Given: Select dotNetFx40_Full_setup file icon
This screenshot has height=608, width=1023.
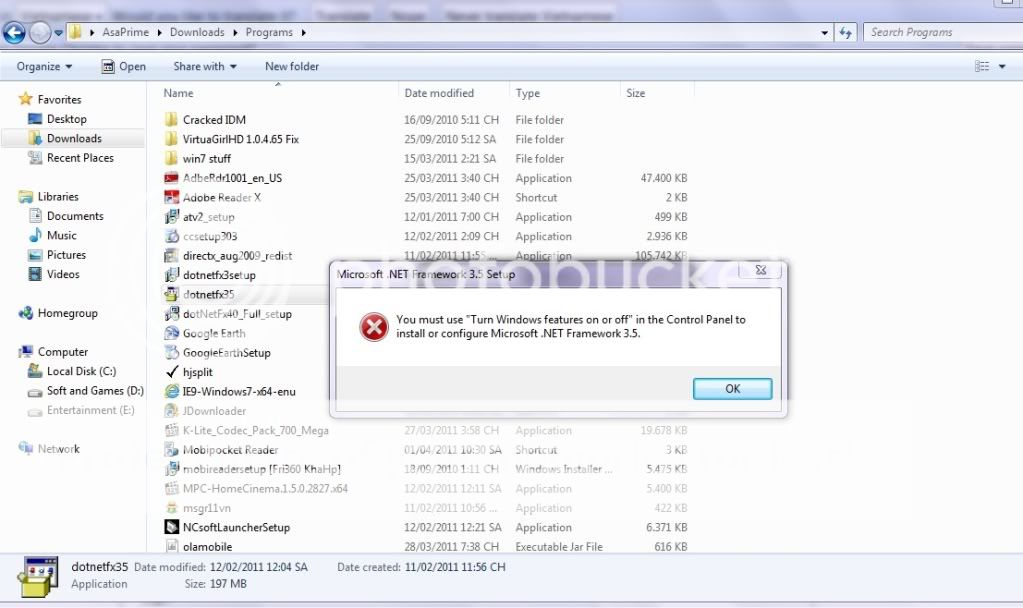Looking at the screenshot, I should (x=171, y=314).
